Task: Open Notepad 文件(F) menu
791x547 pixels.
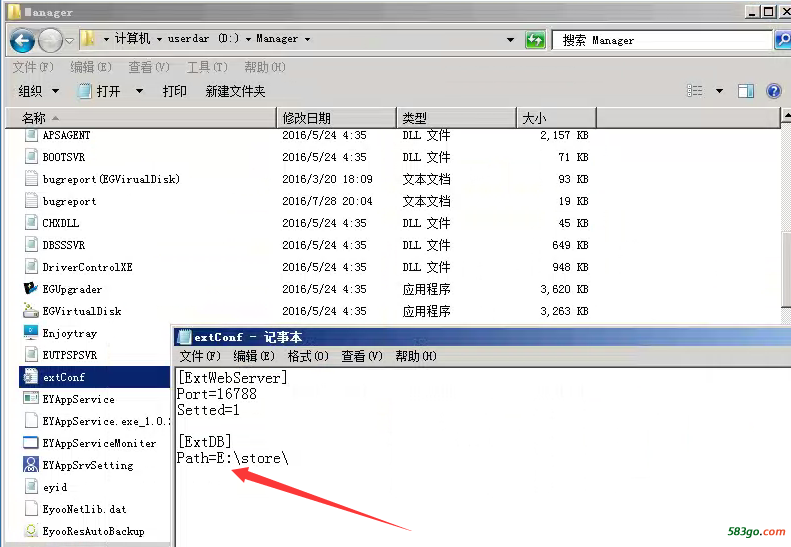Action: click(x=200, y=356)
